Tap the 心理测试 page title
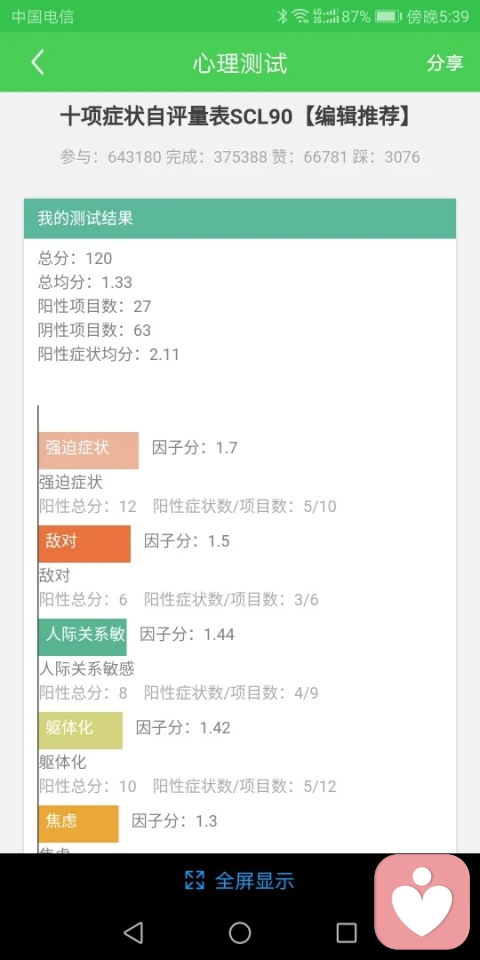 240,63
